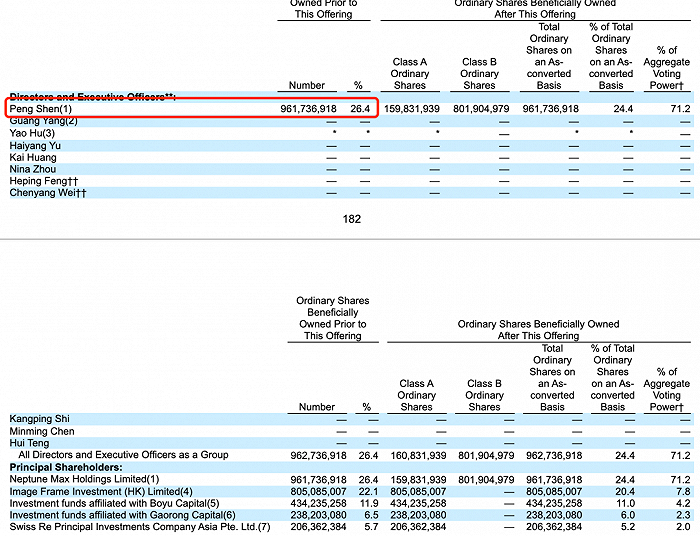Select the Chenyang Wei row label
This screenshot has width=700, height=536.
pyautogui.click(x=47, y=194)
